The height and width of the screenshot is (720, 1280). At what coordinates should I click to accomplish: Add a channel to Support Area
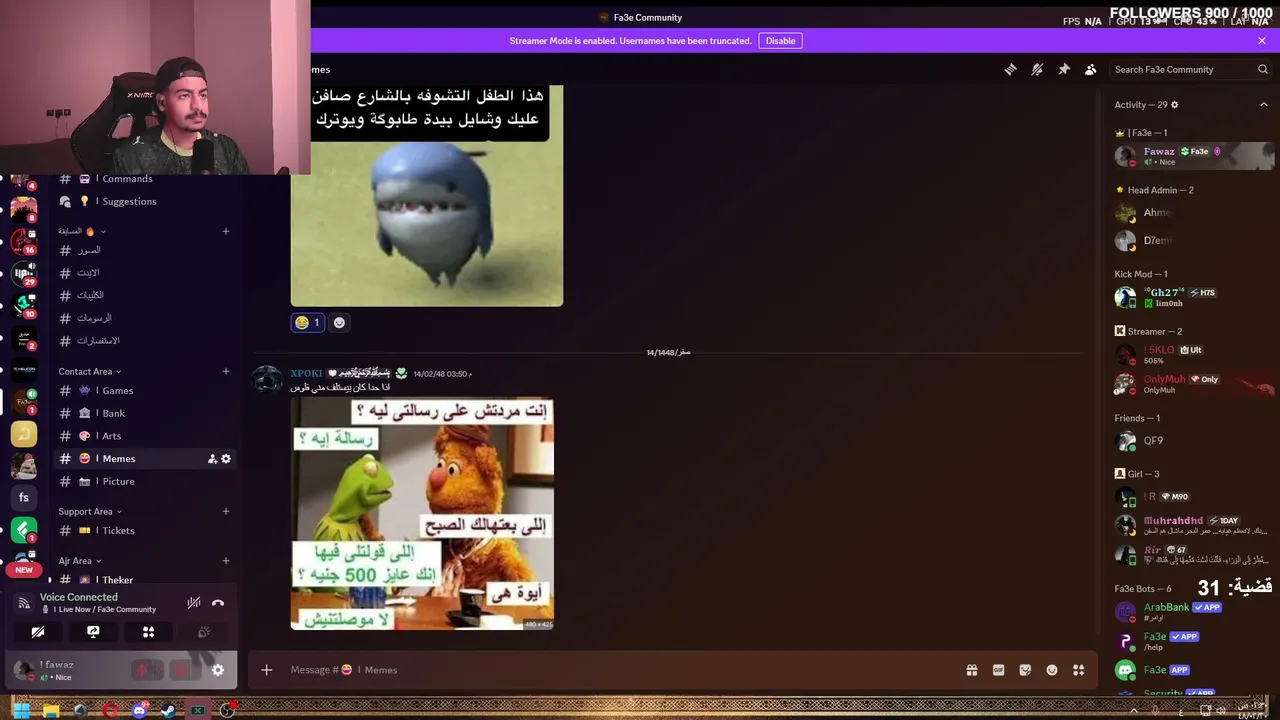pos(226,512)
